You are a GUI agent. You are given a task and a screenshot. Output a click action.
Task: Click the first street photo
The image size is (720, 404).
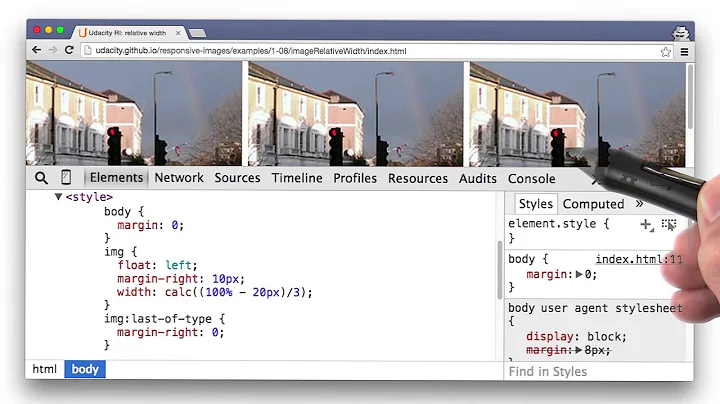tap(134, 113)
